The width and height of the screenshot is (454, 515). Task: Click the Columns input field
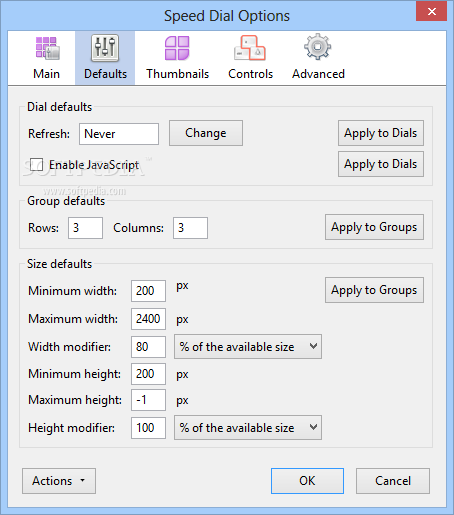pyautogui.click(x=190, y=228)
